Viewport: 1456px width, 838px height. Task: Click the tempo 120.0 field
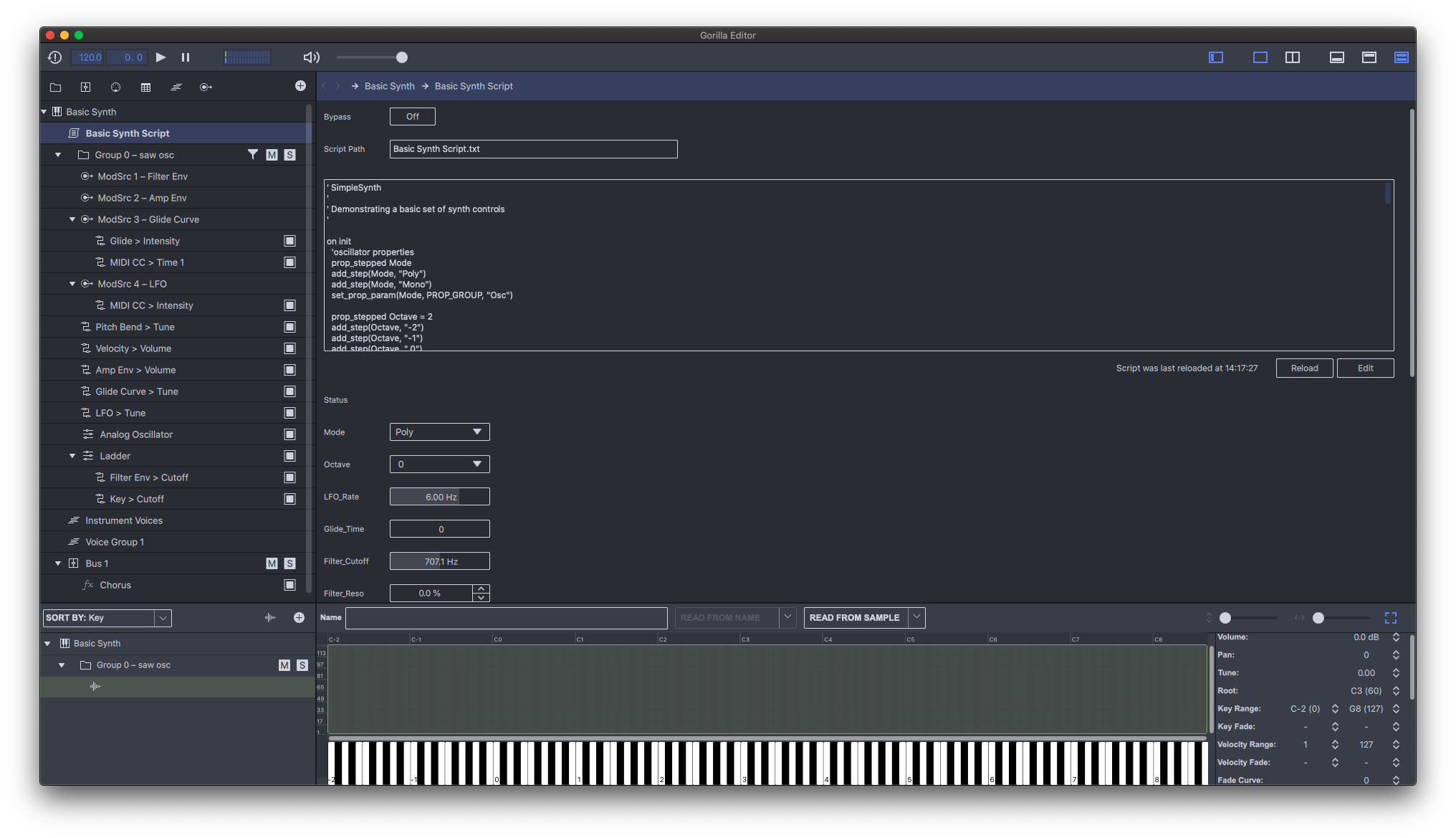point(90,57)
